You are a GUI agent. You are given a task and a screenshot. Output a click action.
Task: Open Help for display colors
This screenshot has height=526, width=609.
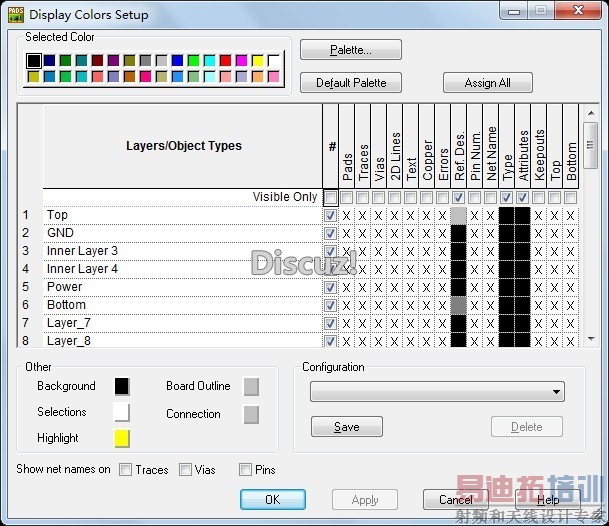[548, 500]
